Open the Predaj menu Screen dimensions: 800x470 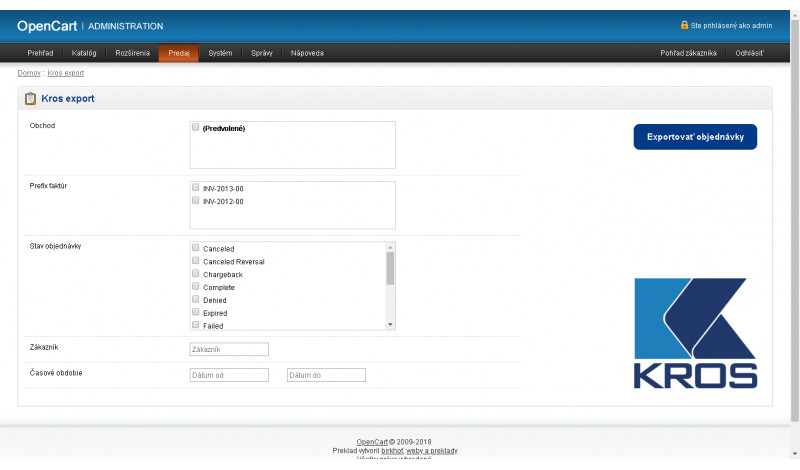pos(179,53)
